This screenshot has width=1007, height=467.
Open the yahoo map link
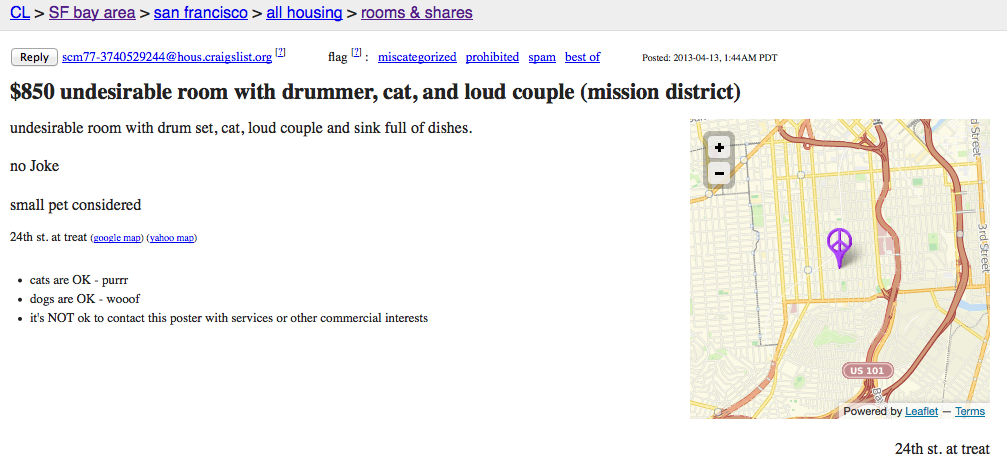tap(172, 238)
